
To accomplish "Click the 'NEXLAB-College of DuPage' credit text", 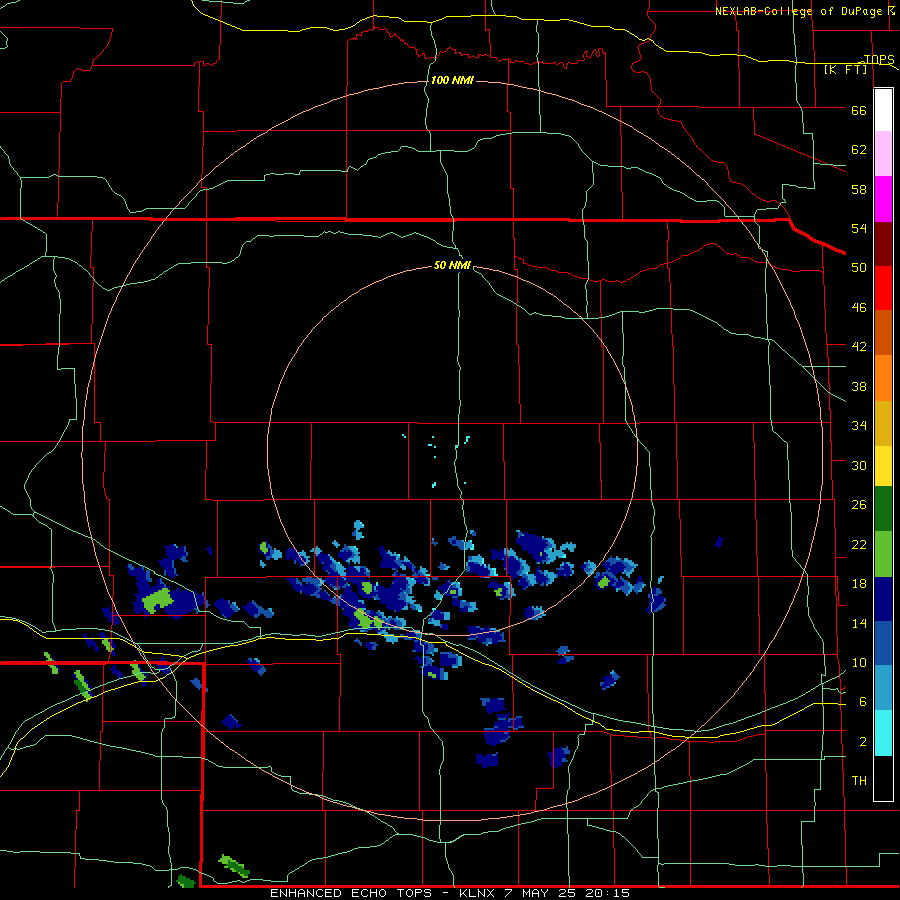I will pyautogui.click(x=798, y=11).
